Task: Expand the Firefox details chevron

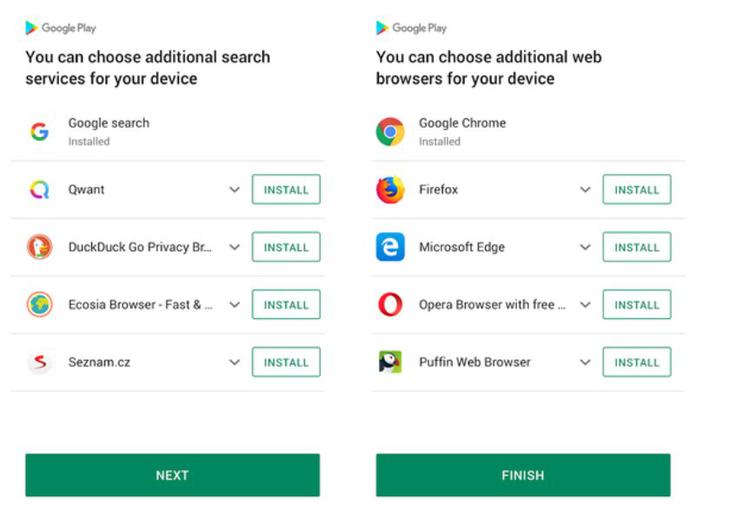Action: (585, 190)
